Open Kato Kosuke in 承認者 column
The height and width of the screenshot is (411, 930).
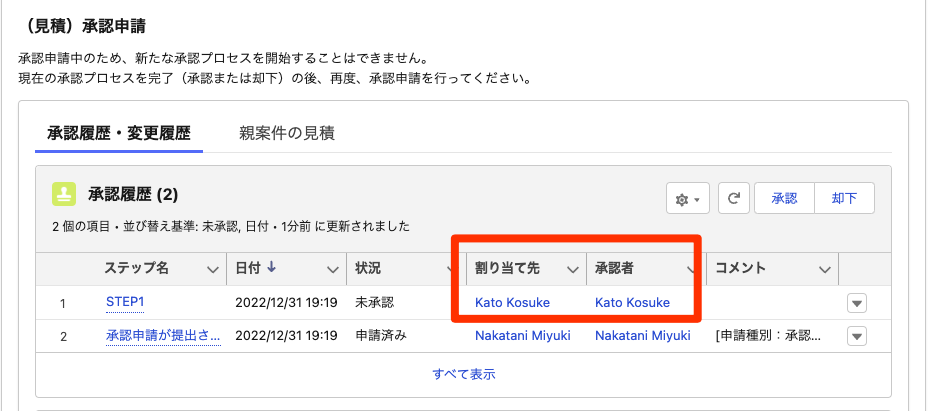pyautogui.click(x=632, y=302)
